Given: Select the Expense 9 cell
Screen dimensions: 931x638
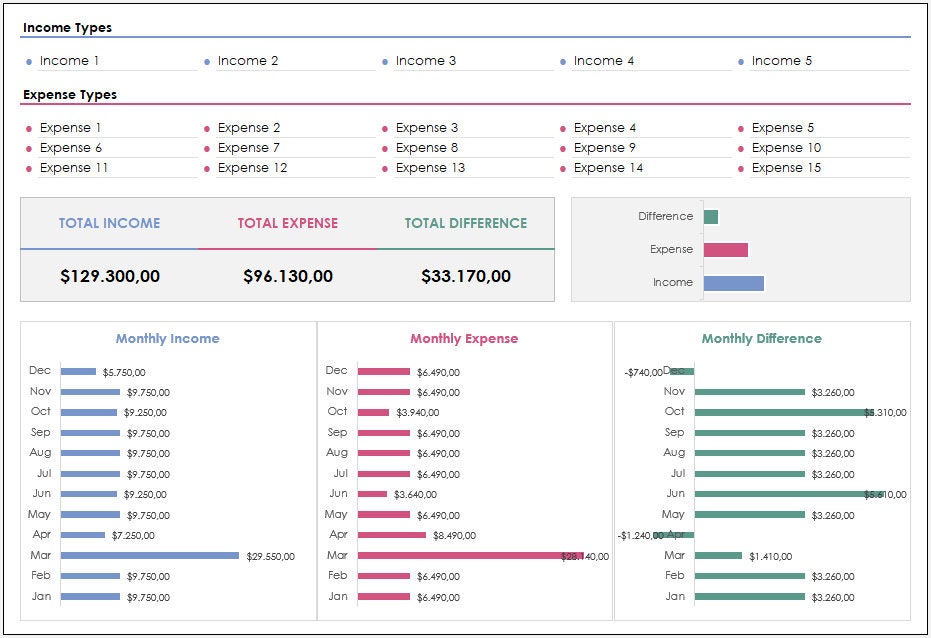Looking at the screenshot, I should [652, 148].
